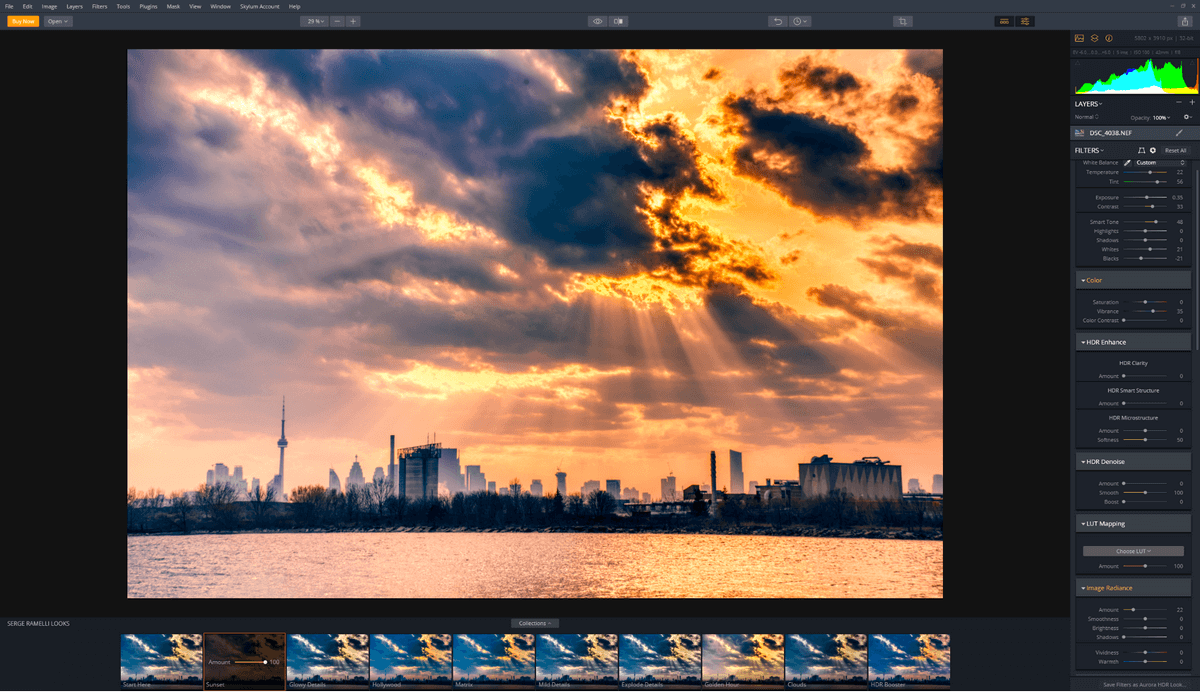Click the brush icon on DSC_4038.NEF layer
Screen dimensions: 1200x692
pos(1179,132)
